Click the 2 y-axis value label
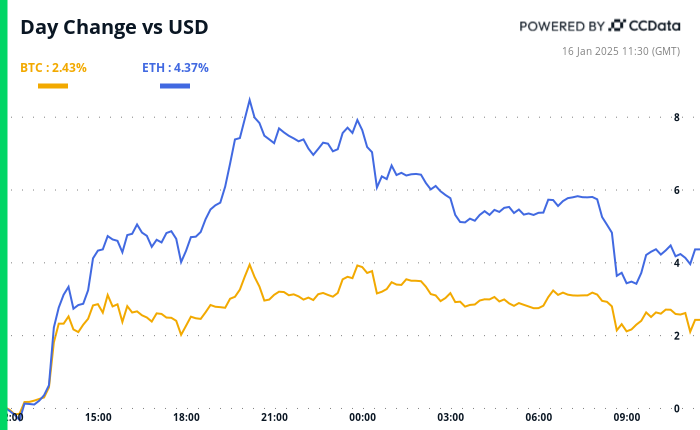 click(x=677, y=335)
